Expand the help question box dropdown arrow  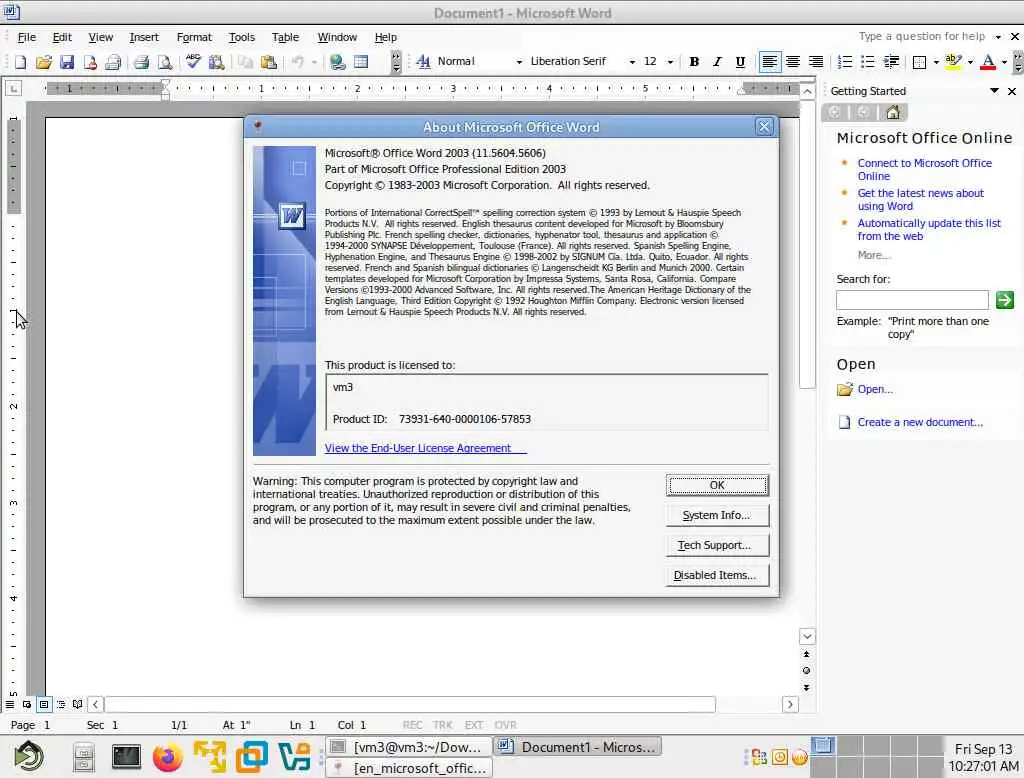pos(998,37)
